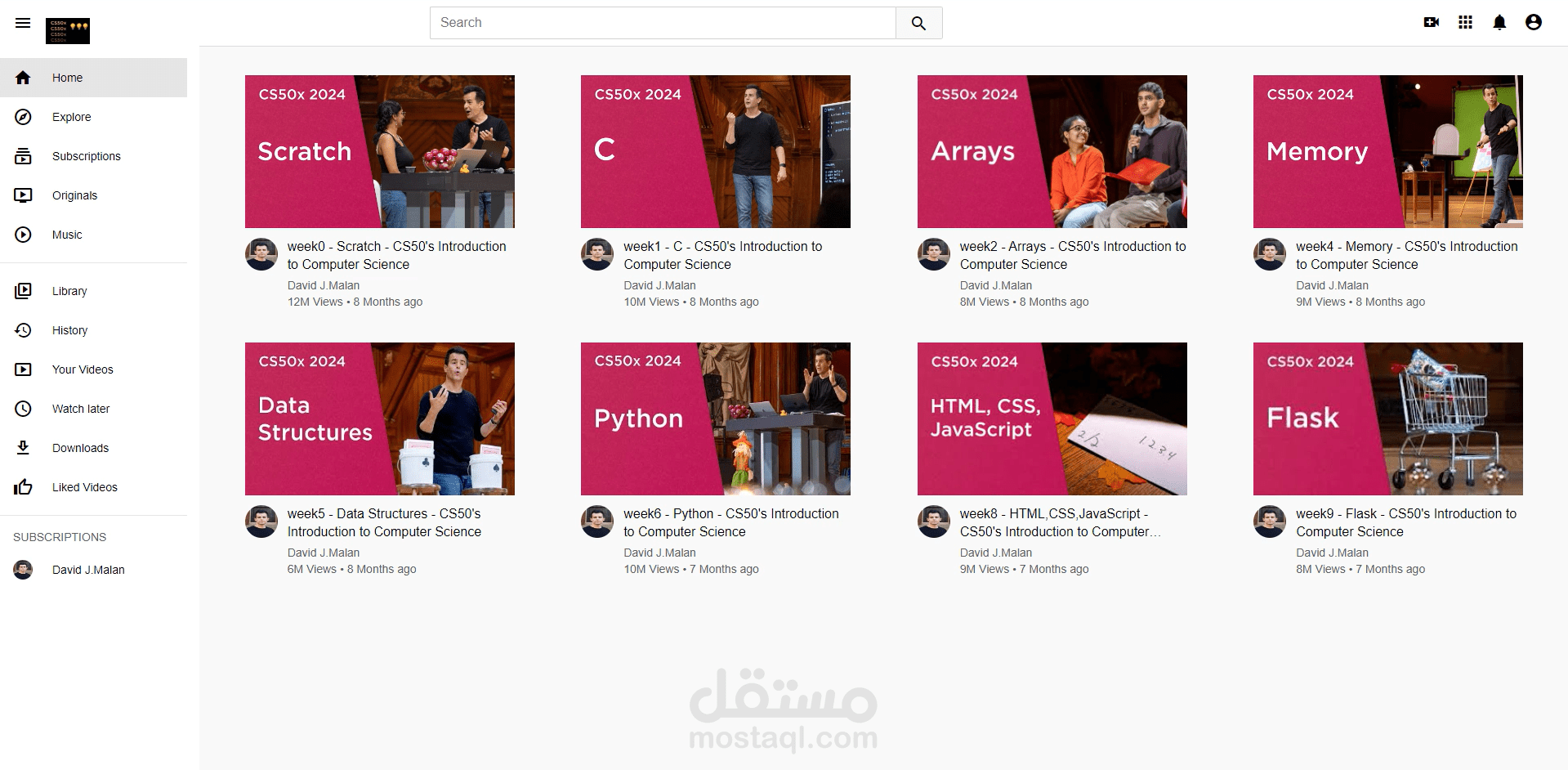The height and width of the screenshot is (770, 1568).
Task: Click the magnifier search button
Action: point(919,23)
